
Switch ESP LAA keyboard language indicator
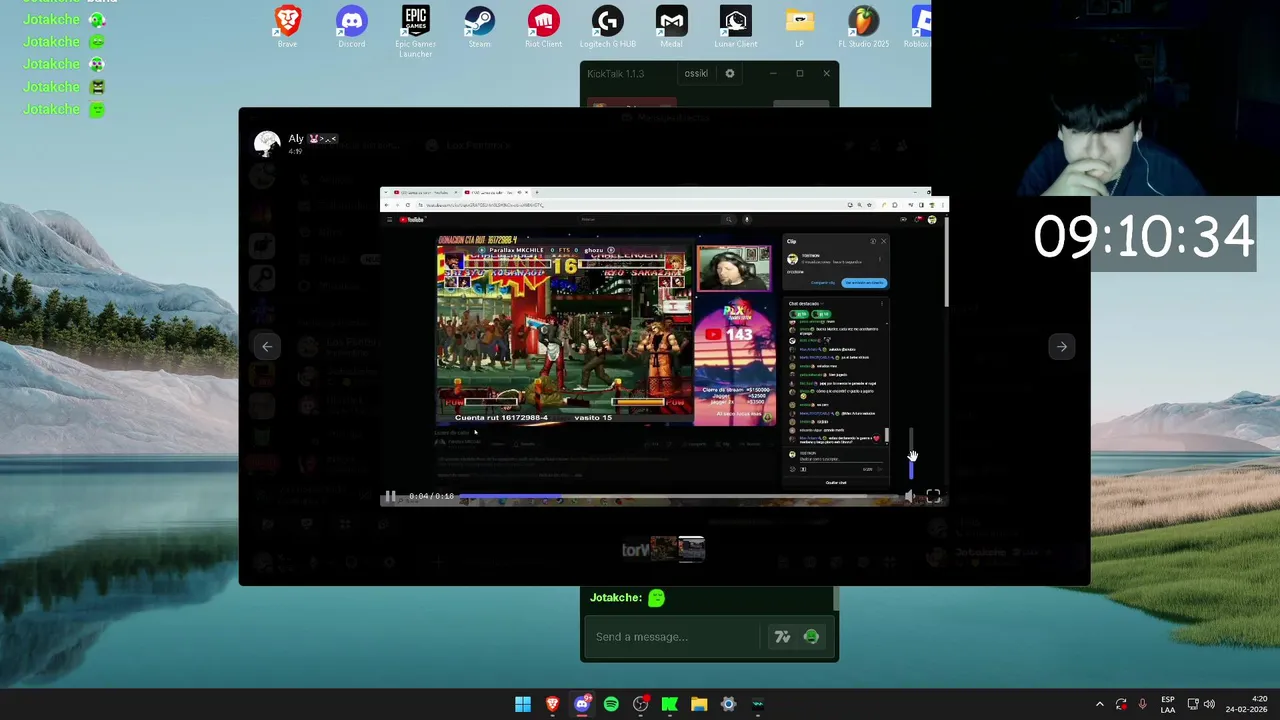(1168, 705)
